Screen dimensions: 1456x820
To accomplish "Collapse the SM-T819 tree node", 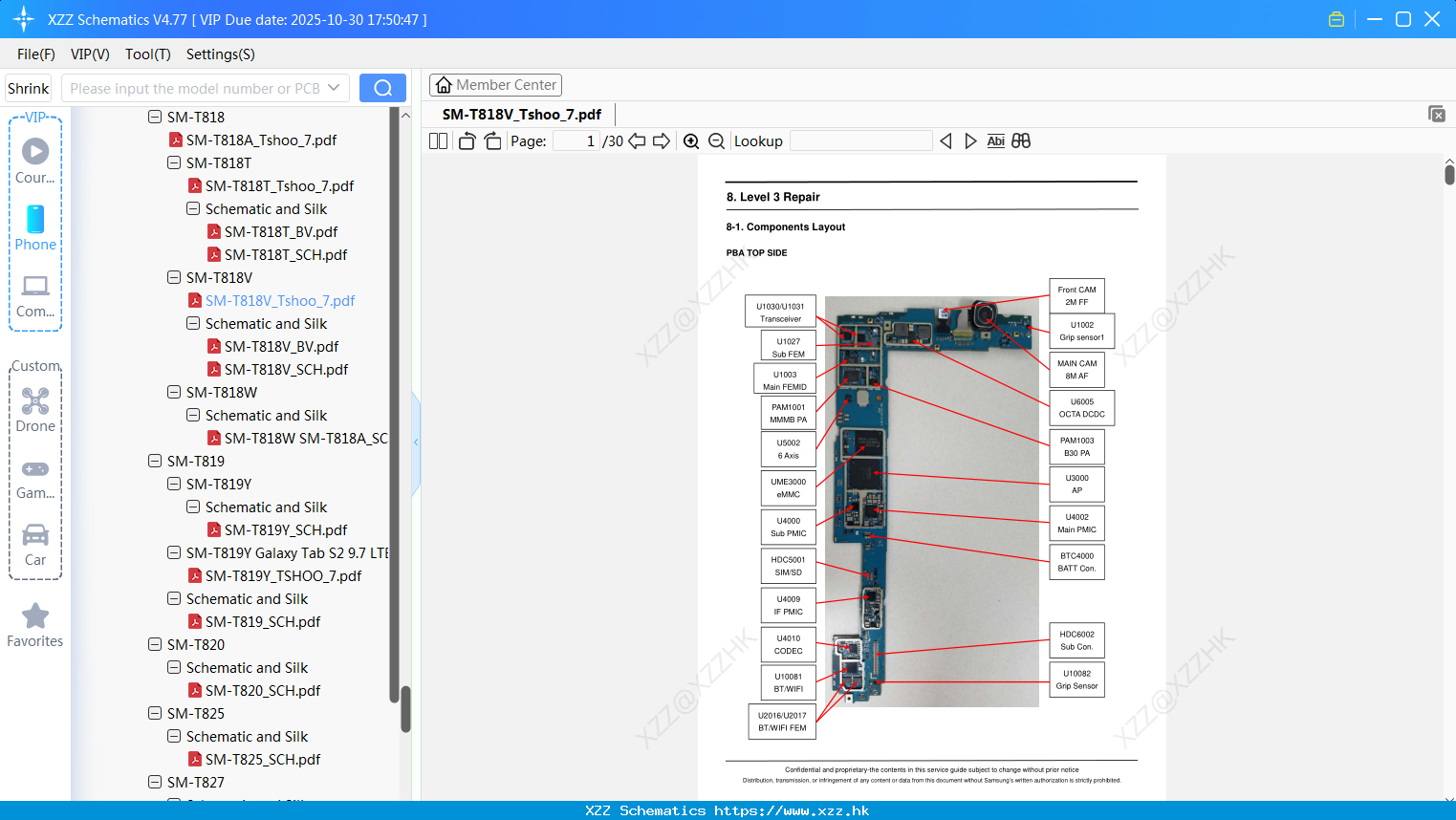I will (155, 461).
